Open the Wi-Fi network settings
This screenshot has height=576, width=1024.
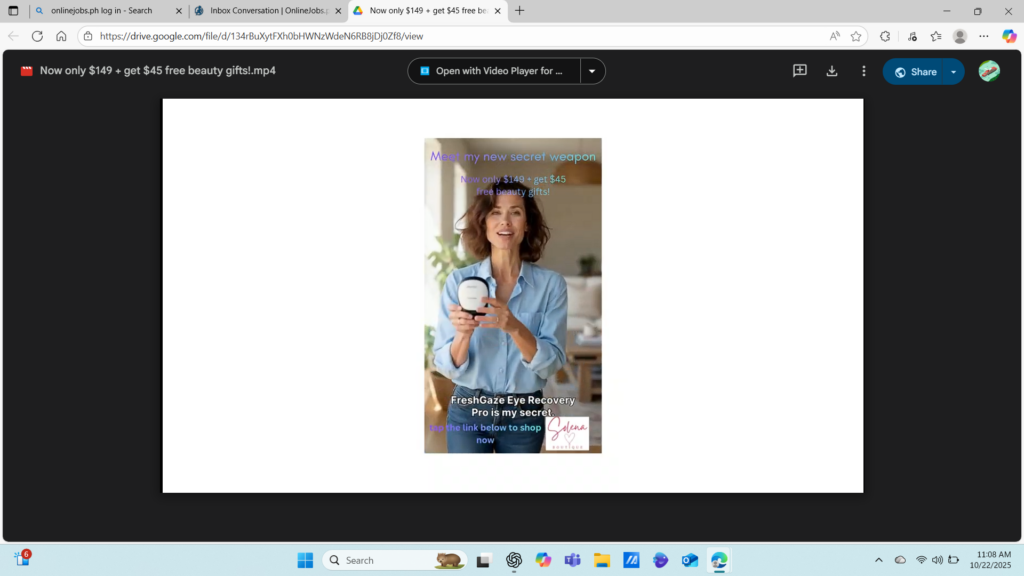(x=921, y=560)
